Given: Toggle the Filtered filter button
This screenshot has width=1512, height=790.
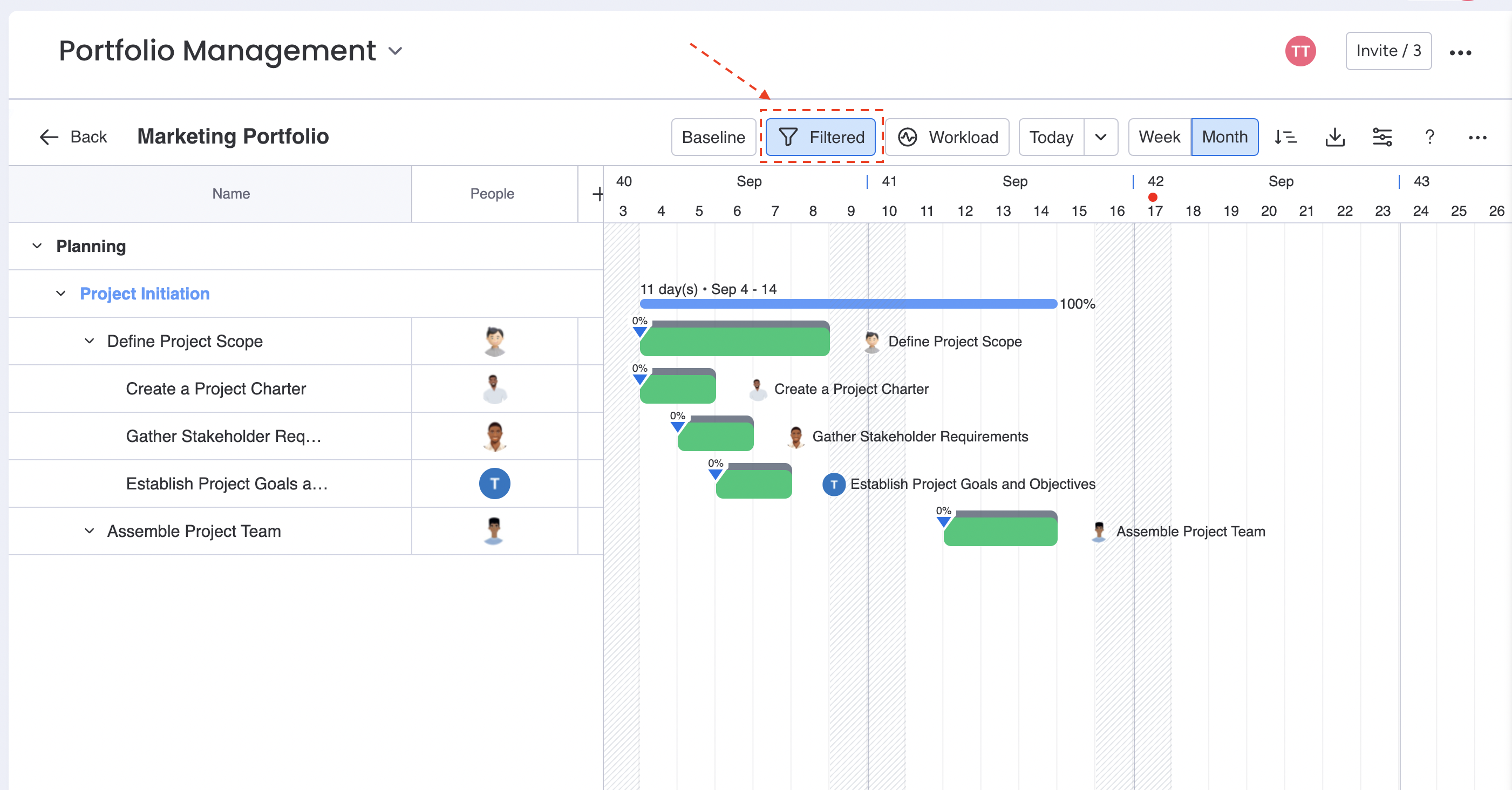Looking at the screenshot, I should 821,138.
